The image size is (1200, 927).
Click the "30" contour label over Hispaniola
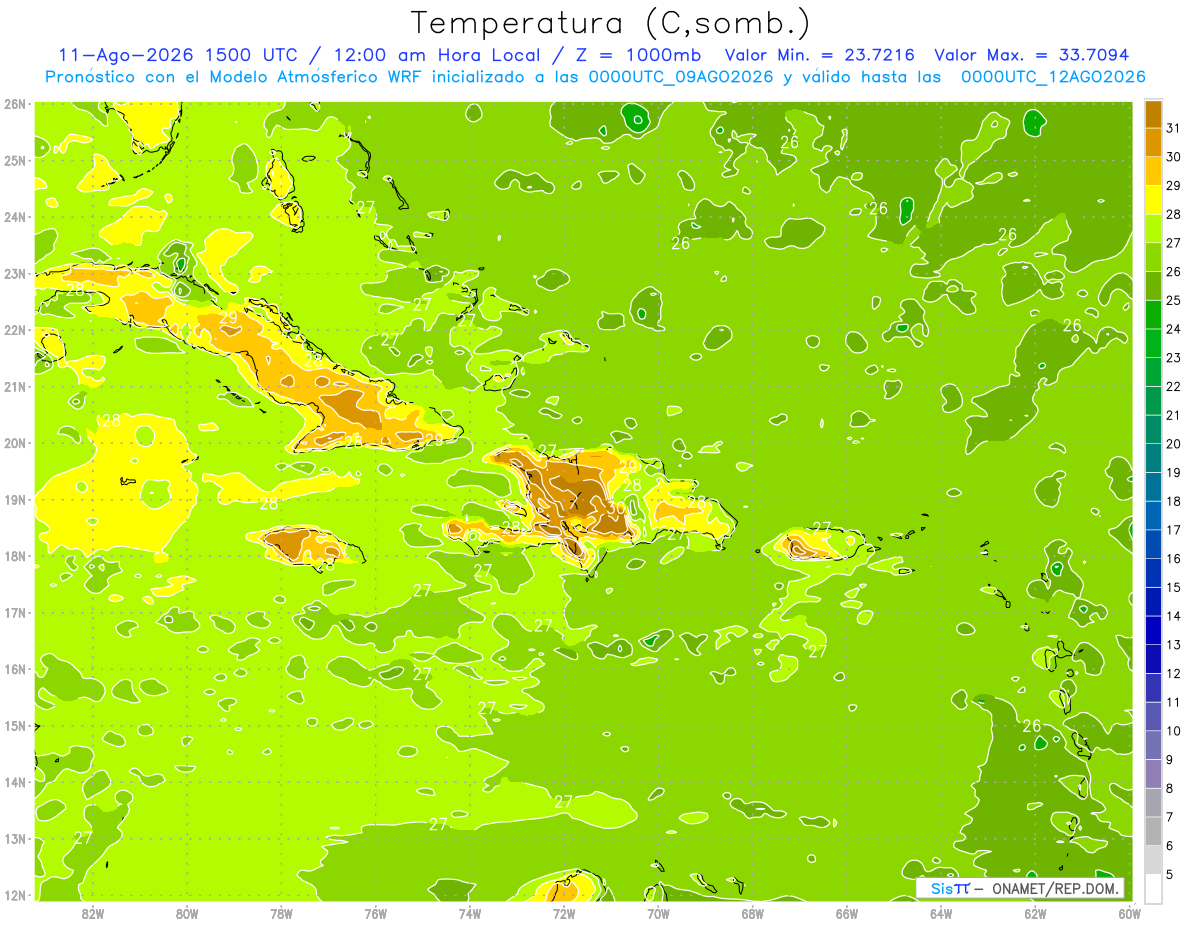tap(616, 508)
